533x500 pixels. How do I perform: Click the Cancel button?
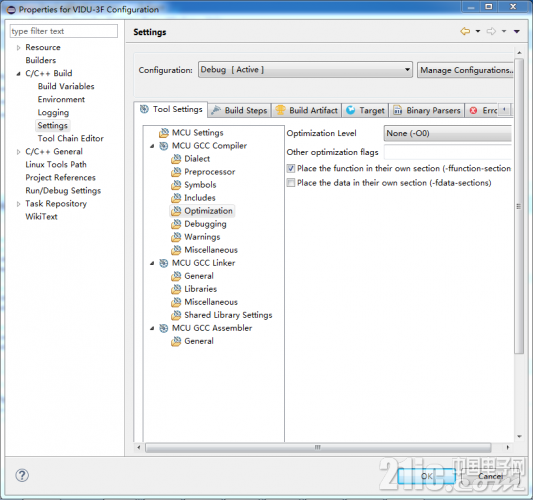point(491,476)
